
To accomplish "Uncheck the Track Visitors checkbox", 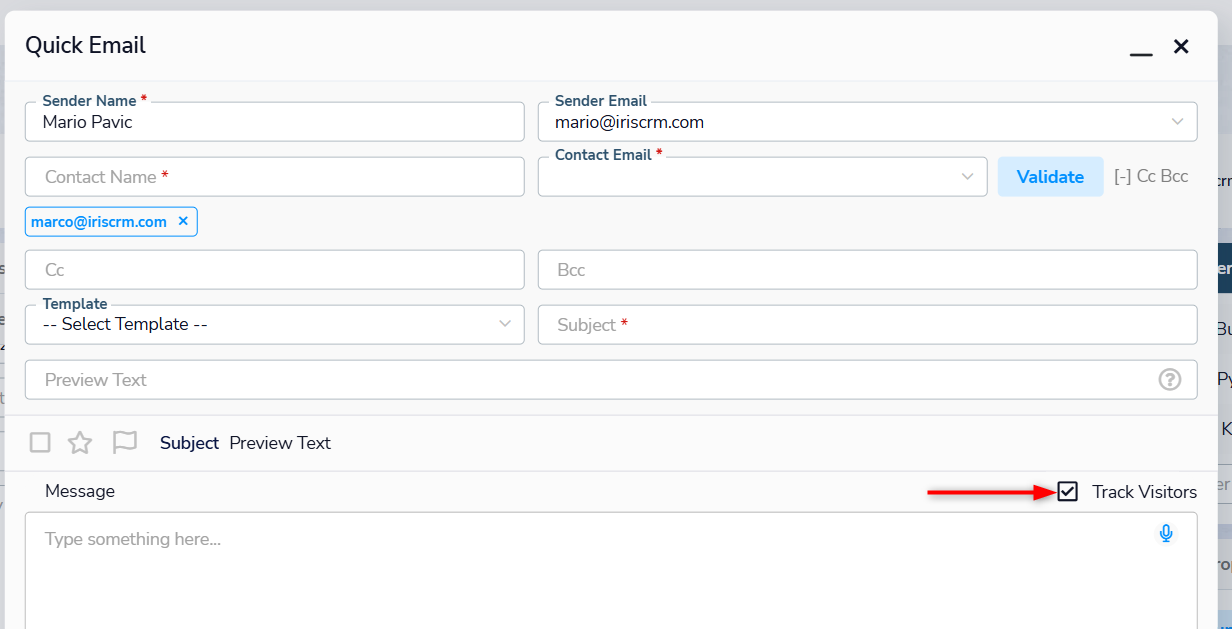I will tap(1068, 492).
